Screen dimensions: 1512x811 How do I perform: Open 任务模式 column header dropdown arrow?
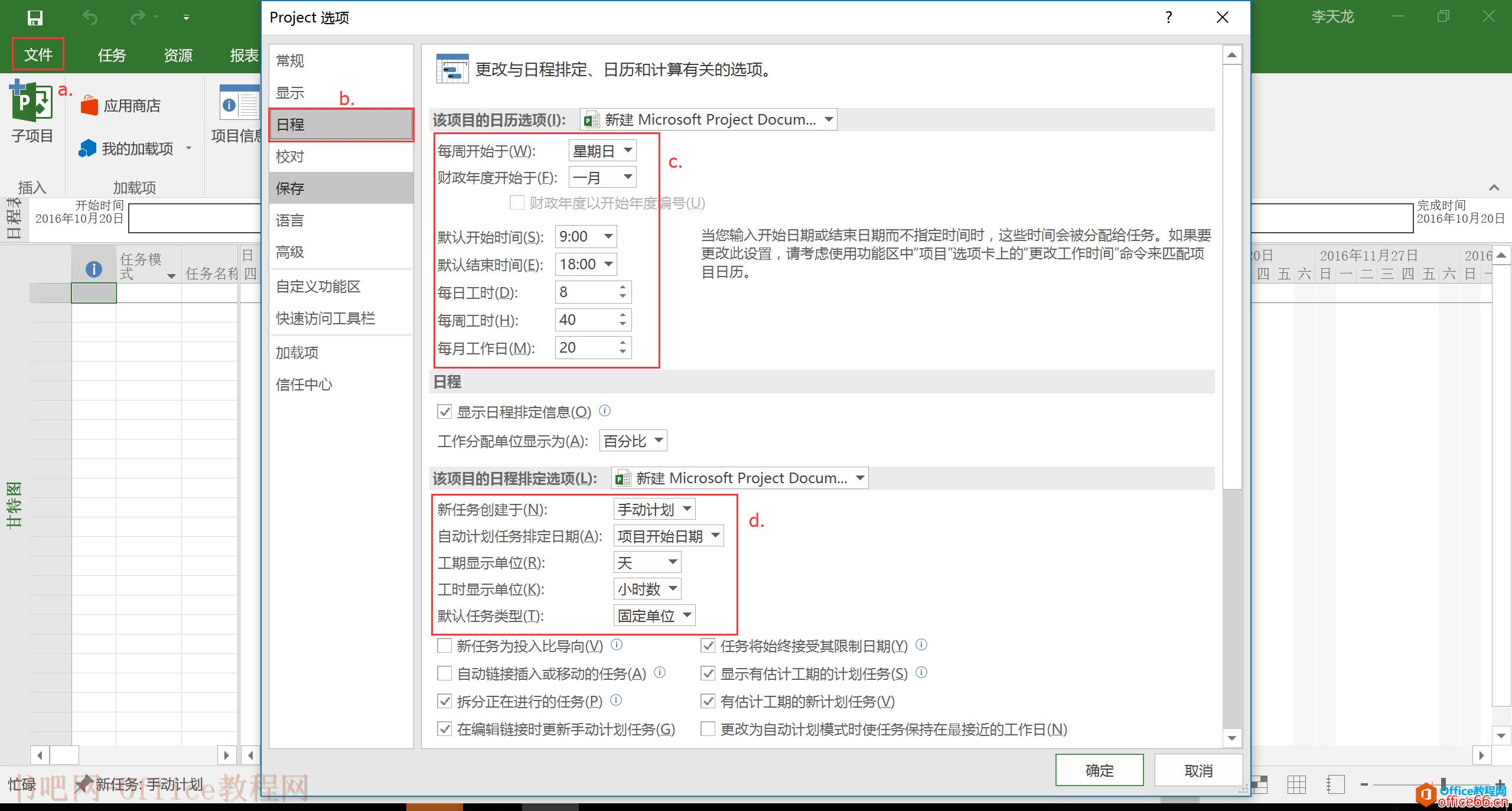(x=171, y=276)
